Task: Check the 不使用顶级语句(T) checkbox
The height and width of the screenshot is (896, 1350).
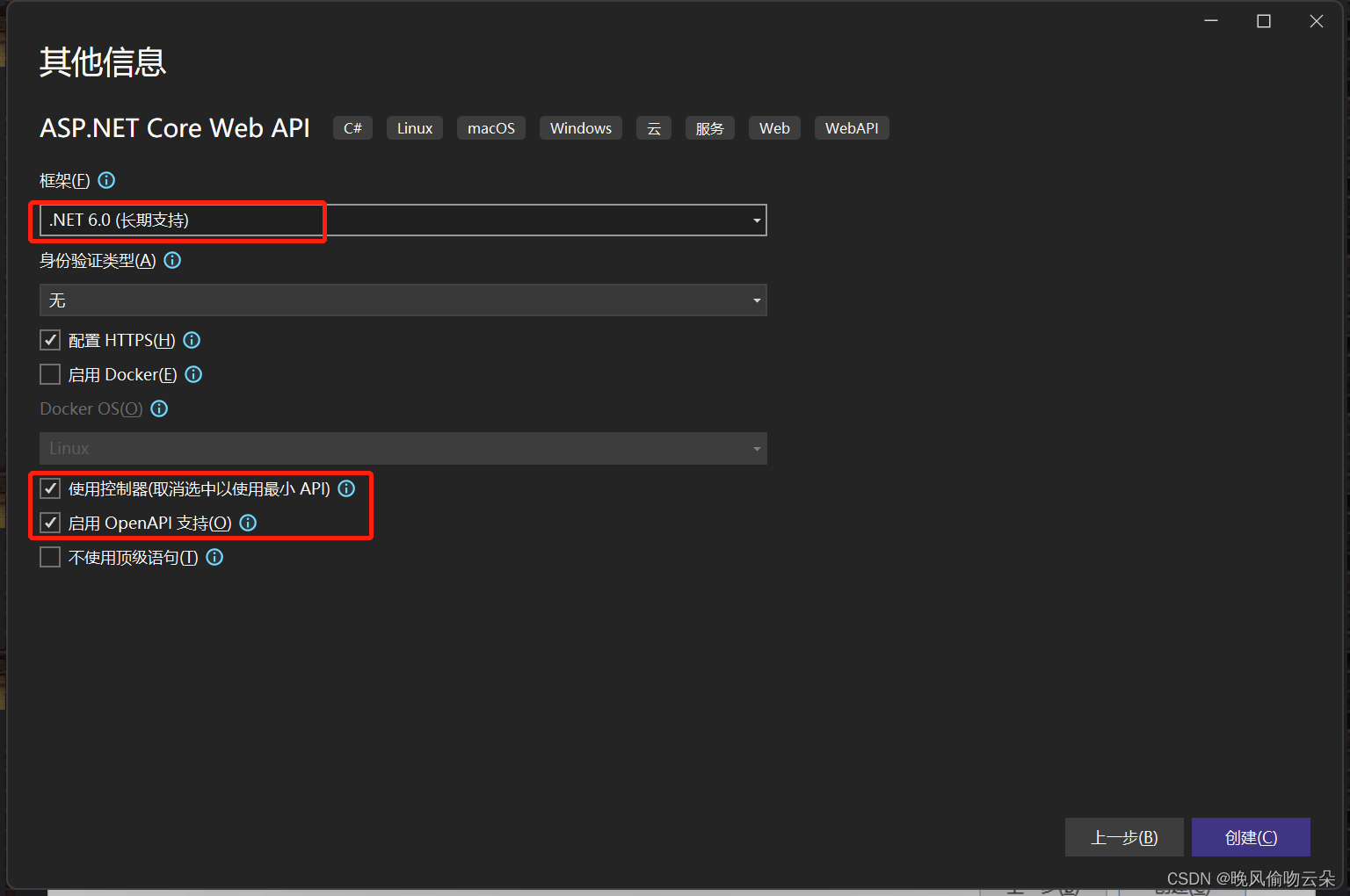Action: pyautogui.click(x=50, y=557)
